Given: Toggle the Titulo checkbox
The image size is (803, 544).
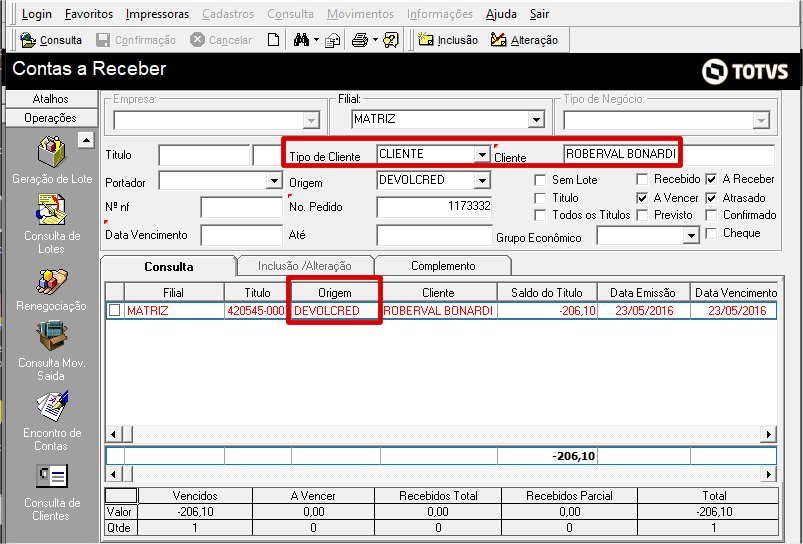Looking at the screenshot, I should tap(540, 198).
